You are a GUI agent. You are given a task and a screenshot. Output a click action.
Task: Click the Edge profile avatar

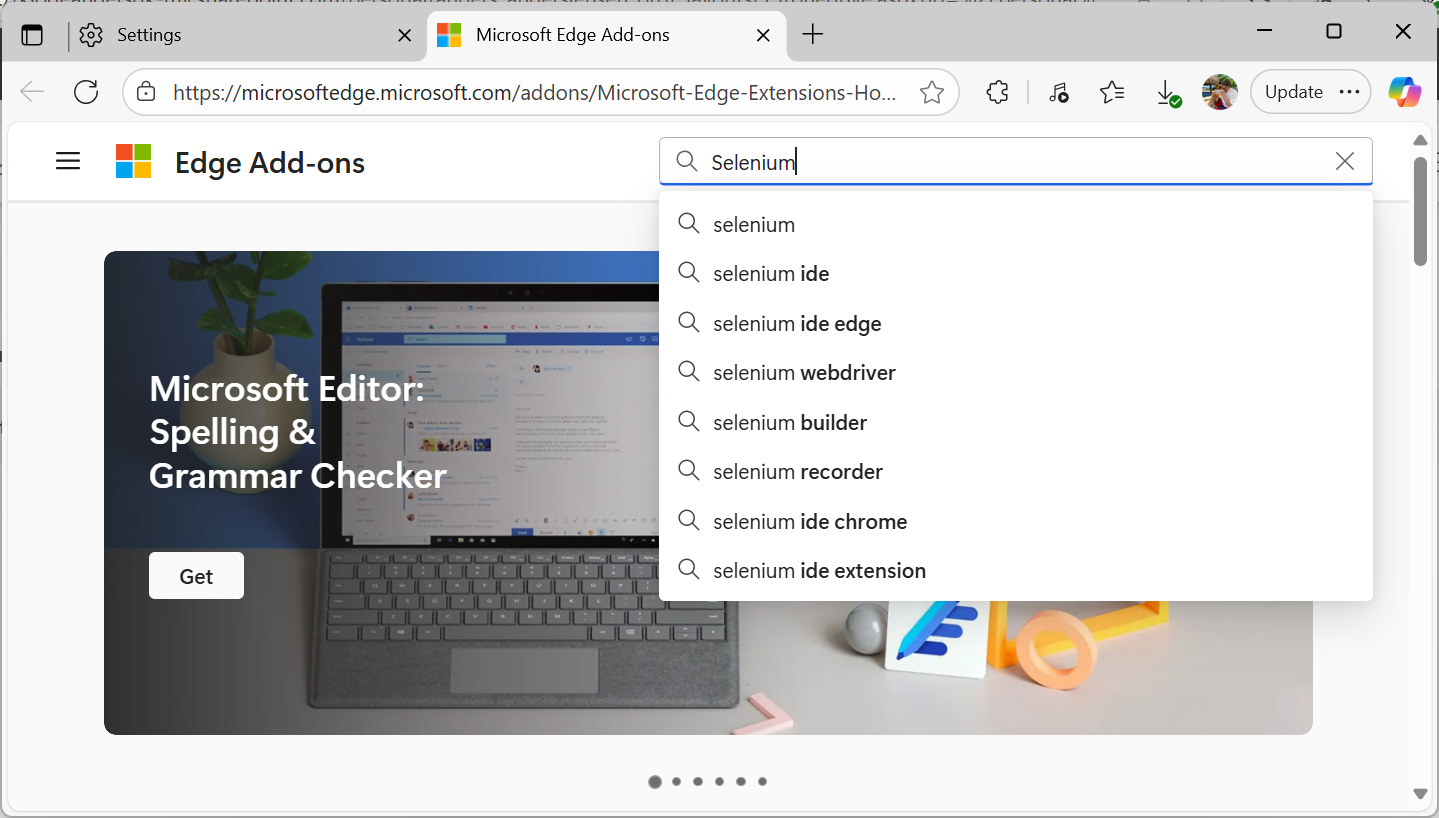[x=1219, y=91]
